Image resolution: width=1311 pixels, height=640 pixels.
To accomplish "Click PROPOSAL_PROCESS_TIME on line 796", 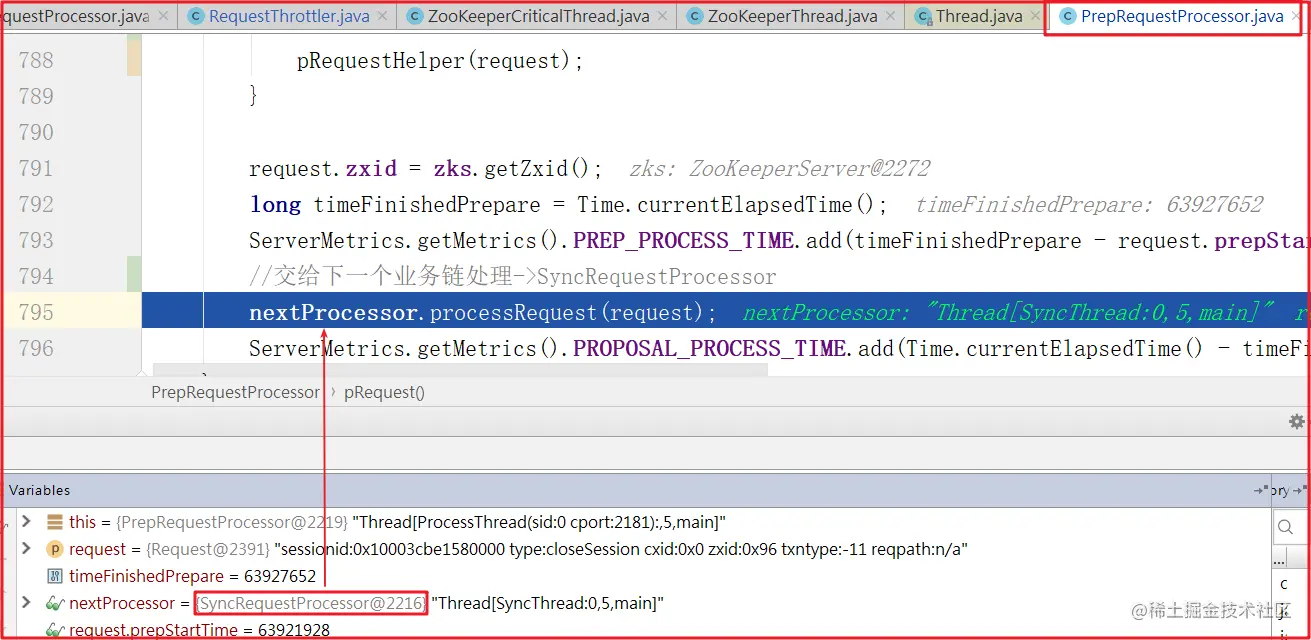I will coord(710,349).
